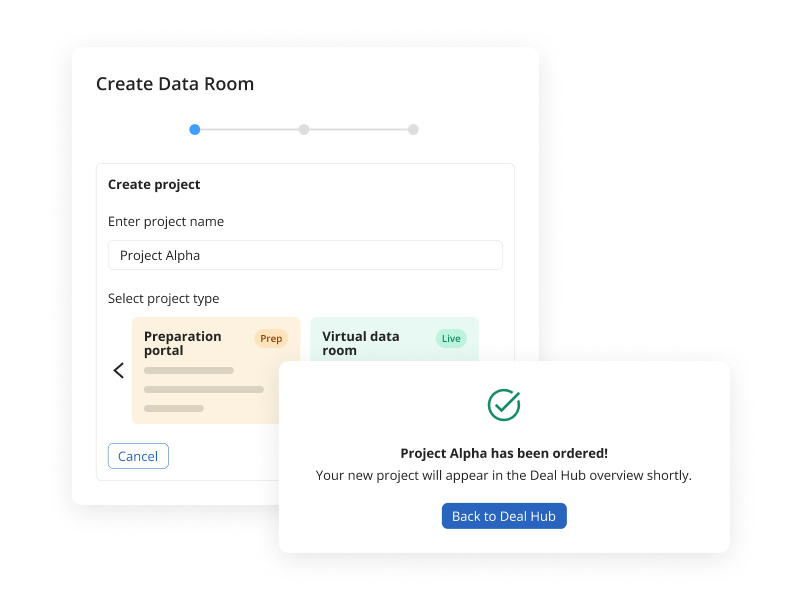Click the second step dot in progress tracker
This screenshot has width=801, height=600.
coord(304,130)
